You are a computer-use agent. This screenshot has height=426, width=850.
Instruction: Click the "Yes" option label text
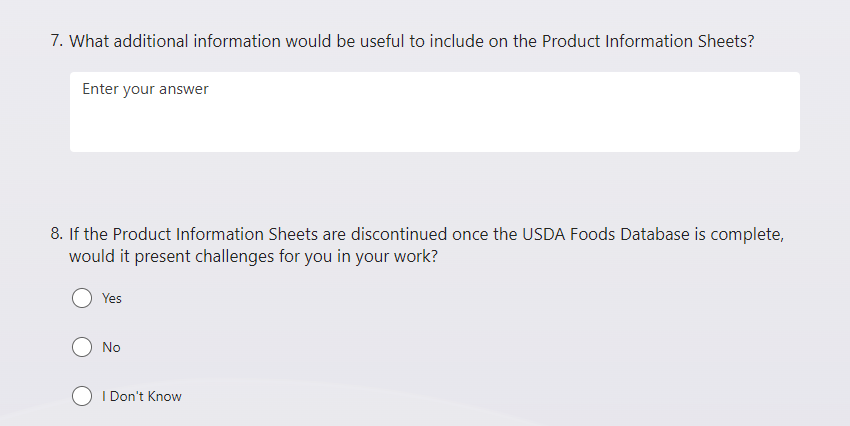pyautogui.click(x=112, y=298)
